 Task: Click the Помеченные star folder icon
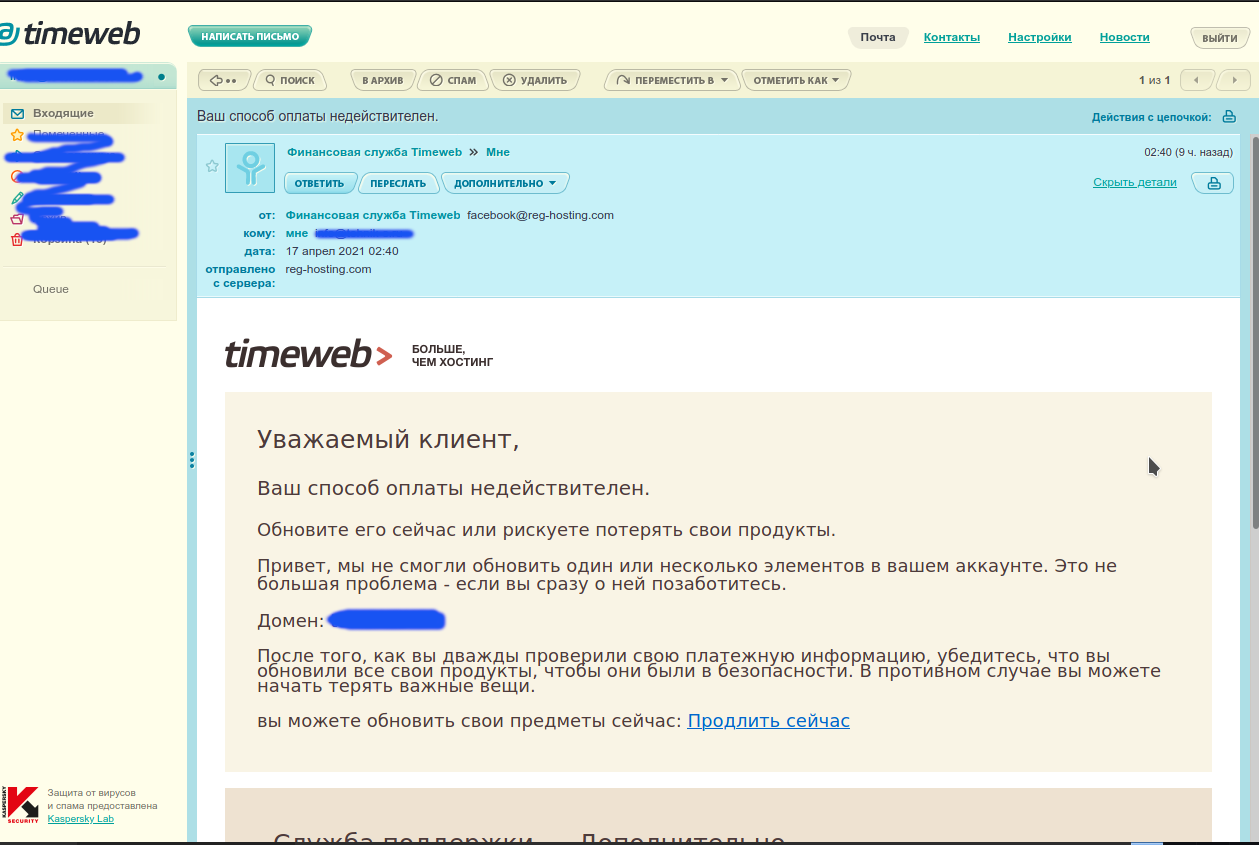click(17, 134)
